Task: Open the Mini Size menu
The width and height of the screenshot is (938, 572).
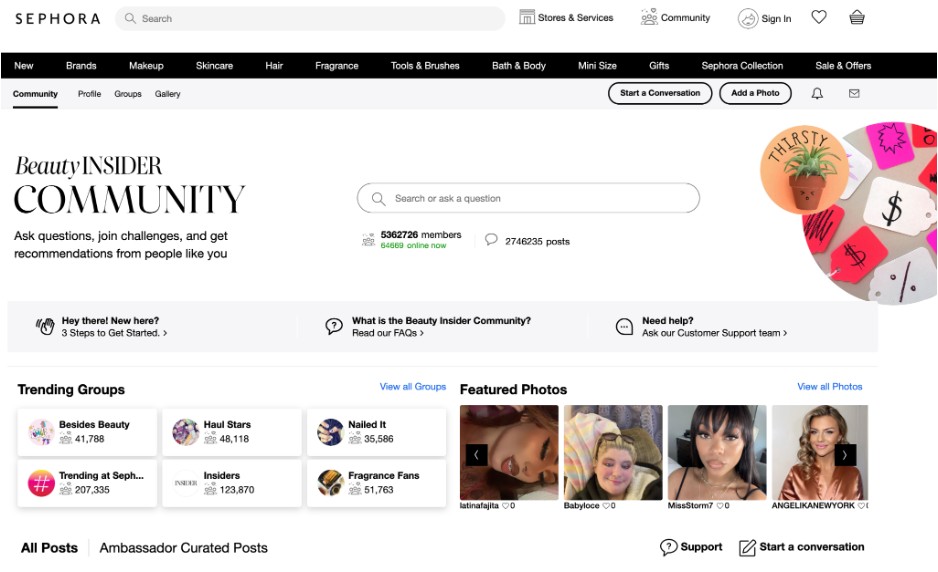Action: tap(597, 66)
